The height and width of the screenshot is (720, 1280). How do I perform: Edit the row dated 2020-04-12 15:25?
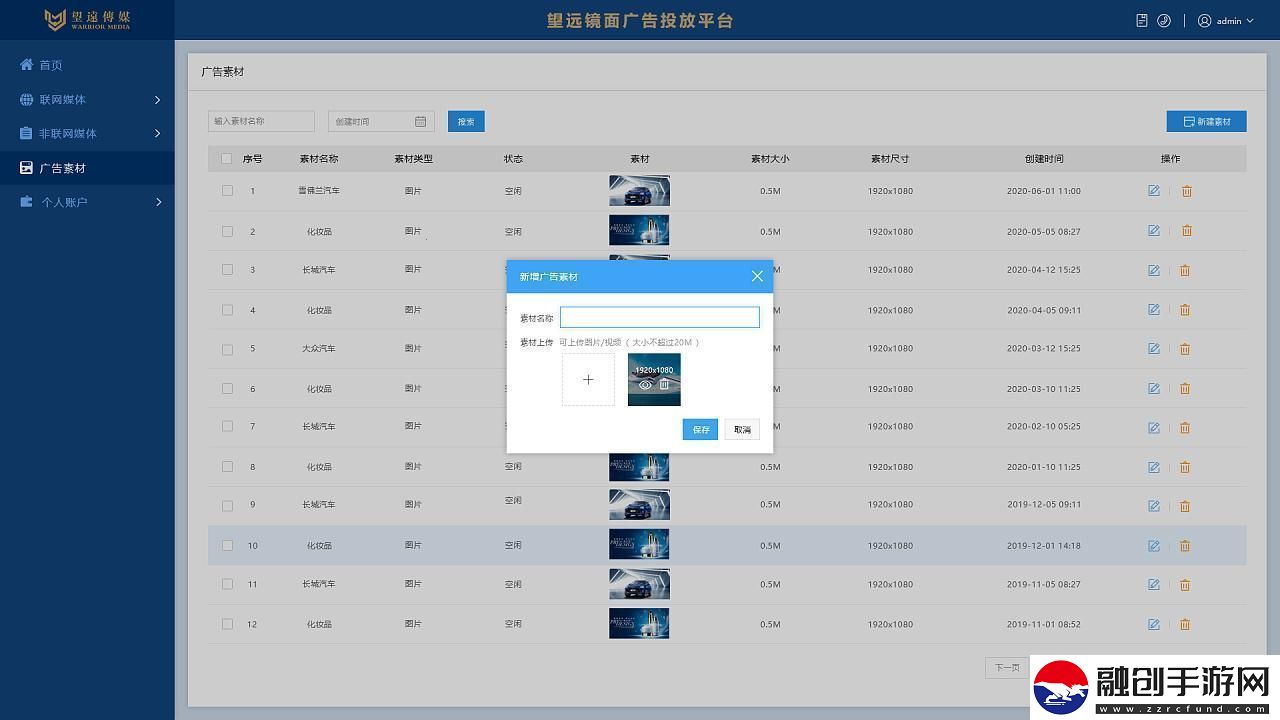coord(1154,270)
